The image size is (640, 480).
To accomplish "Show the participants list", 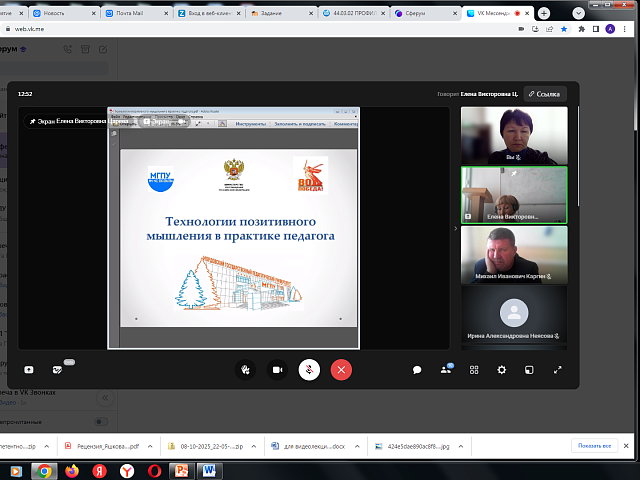I will 446,369.
